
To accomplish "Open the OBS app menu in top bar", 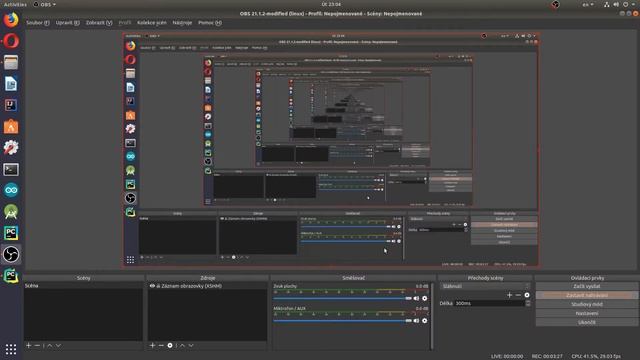I will pos(45,4).
